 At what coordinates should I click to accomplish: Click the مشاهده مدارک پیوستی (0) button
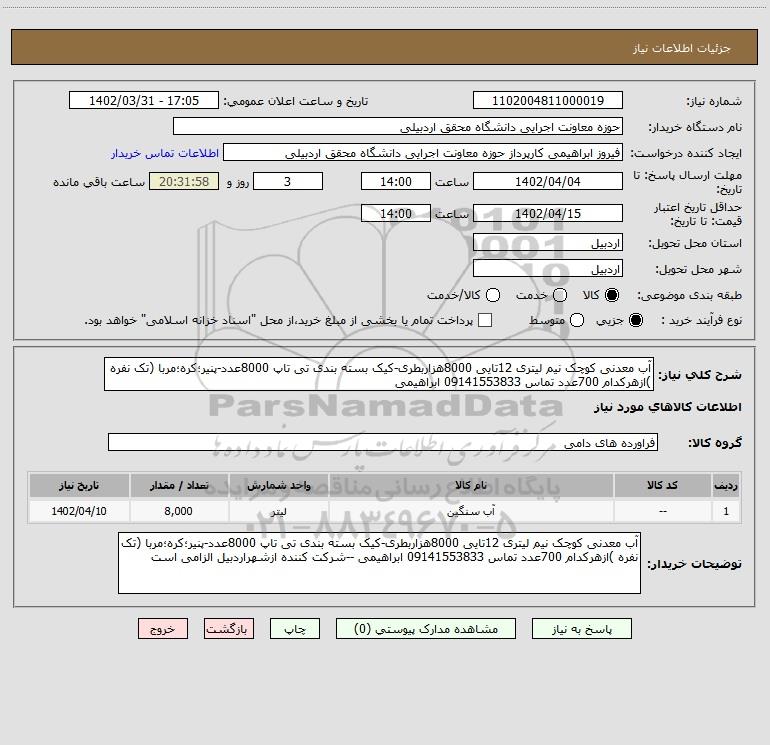426,629
